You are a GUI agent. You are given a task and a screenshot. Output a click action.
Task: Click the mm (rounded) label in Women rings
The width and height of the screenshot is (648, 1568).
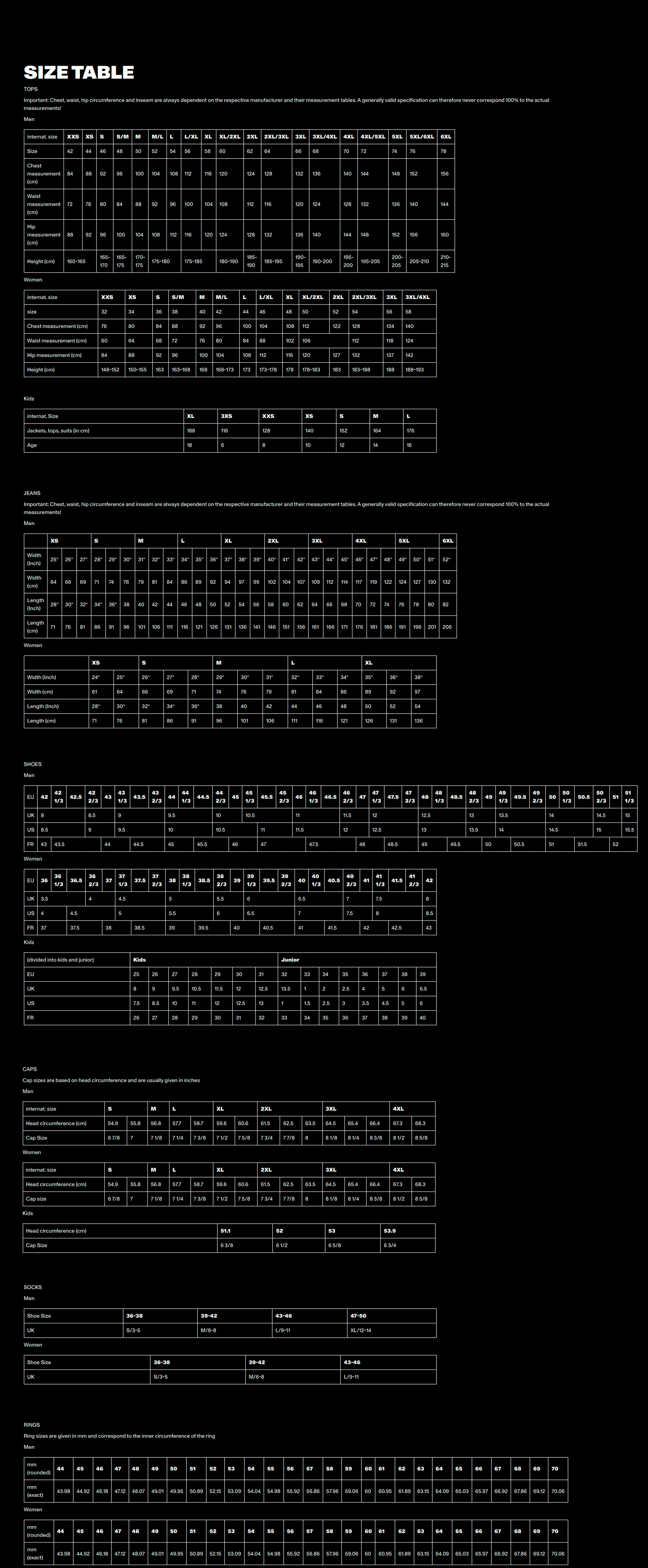click(39, 1531)
